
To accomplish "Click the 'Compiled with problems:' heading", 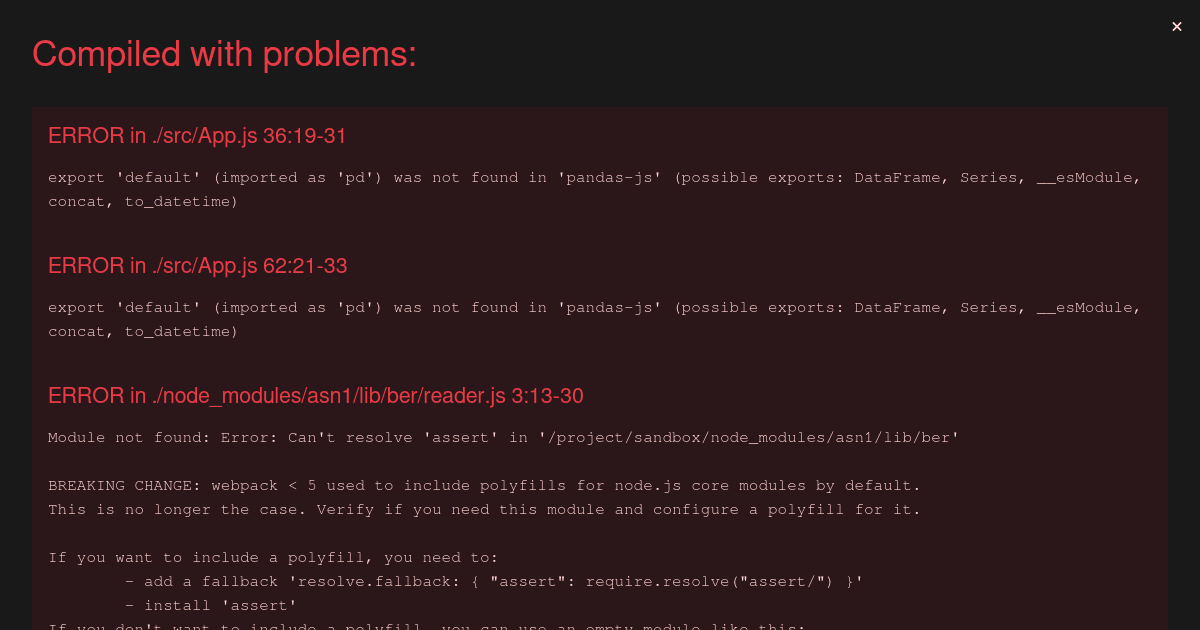I will 224,55.
